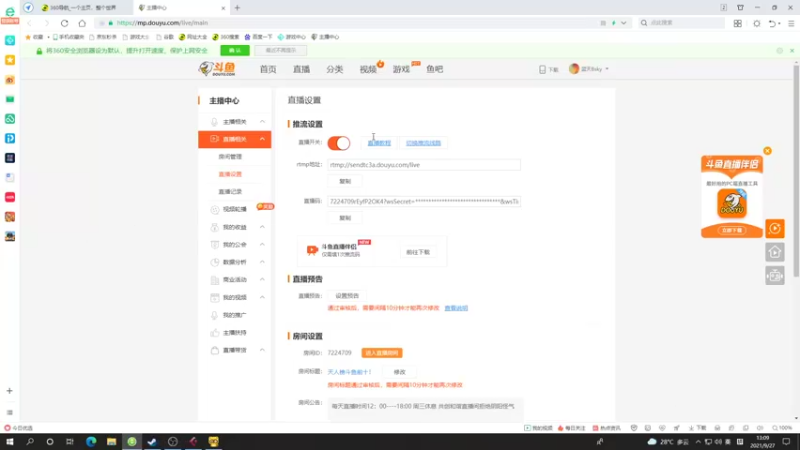The width and height of the screenshot is (800, 450).
Task: Collapse the 主播相关 sidebar section
Action: point(262,121)
